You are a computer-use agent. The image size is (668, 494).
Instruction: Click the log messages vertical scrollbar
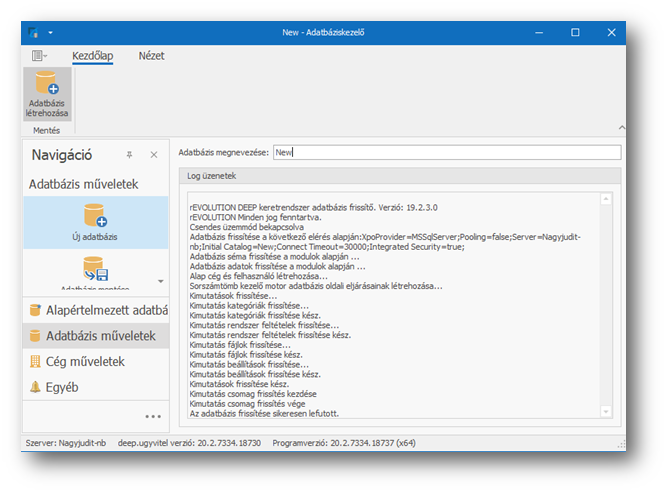[x=605, y=300]
